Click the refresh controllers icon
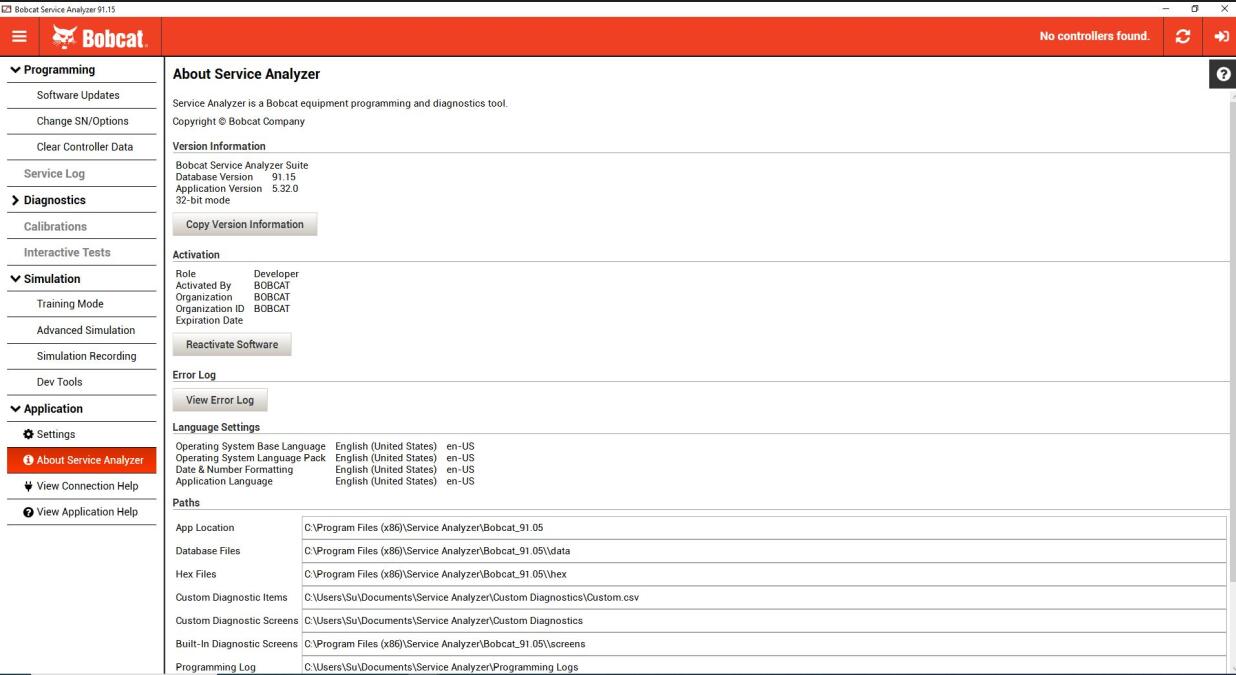1236x675 pixels. [1183, 37]
